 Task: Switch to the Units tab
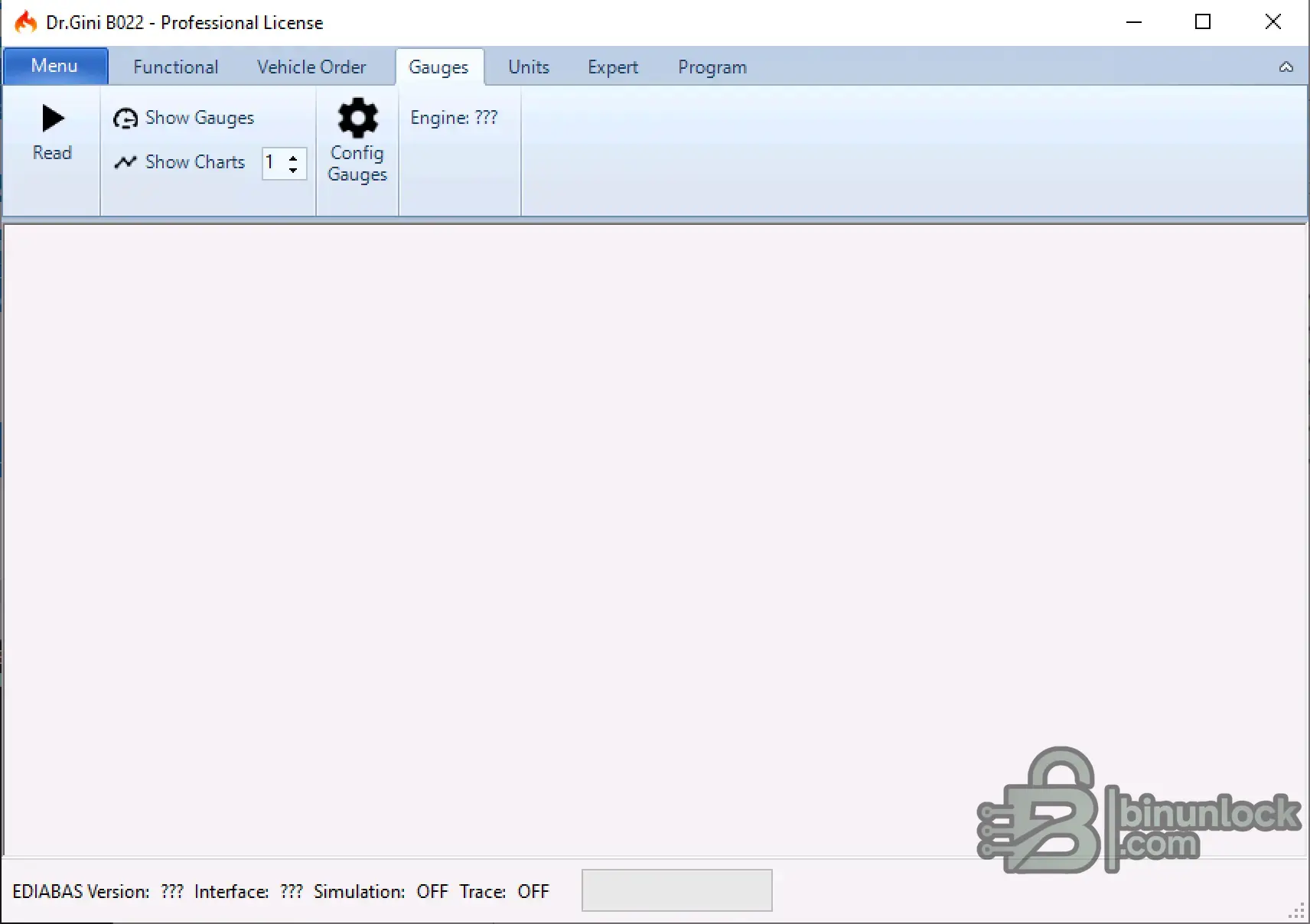point(529,67)
